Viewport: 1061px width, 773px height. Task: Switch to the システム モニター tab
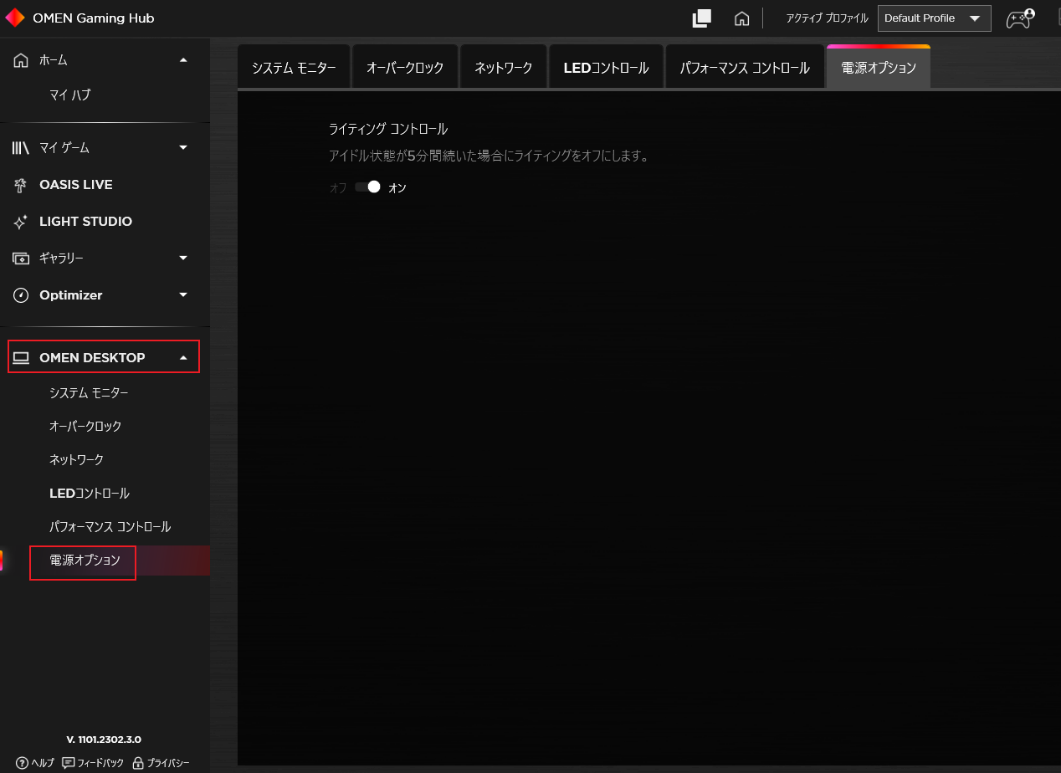[x=294, y=67]
